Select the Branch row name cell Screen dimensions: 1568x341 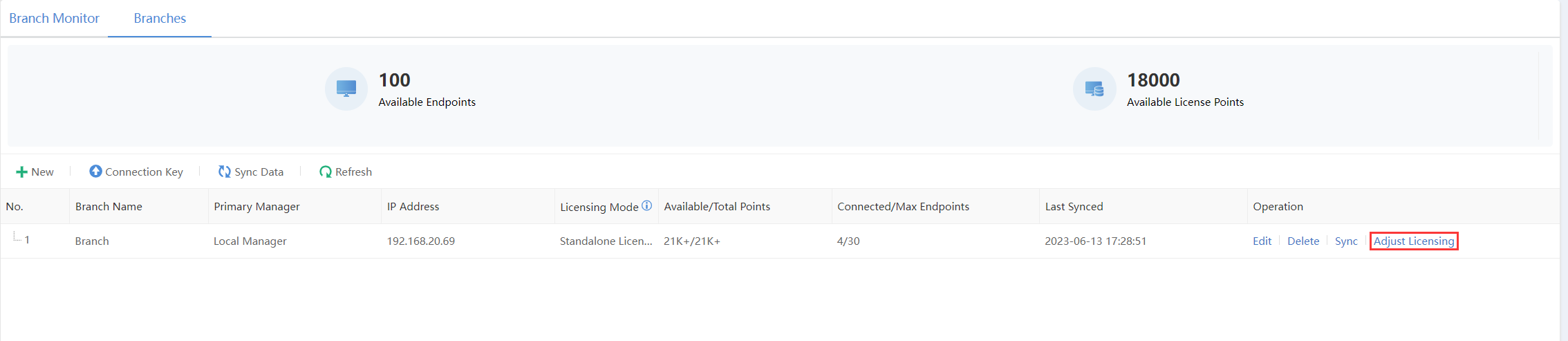[x=92, y=241]
